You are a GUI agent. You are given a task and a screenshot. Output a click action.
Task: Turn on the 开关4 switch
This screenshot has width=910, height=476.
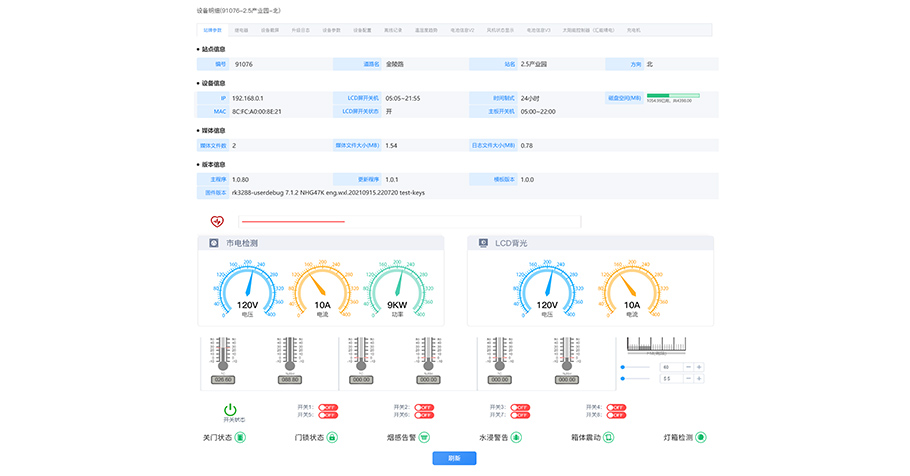(x=616, y=407)
